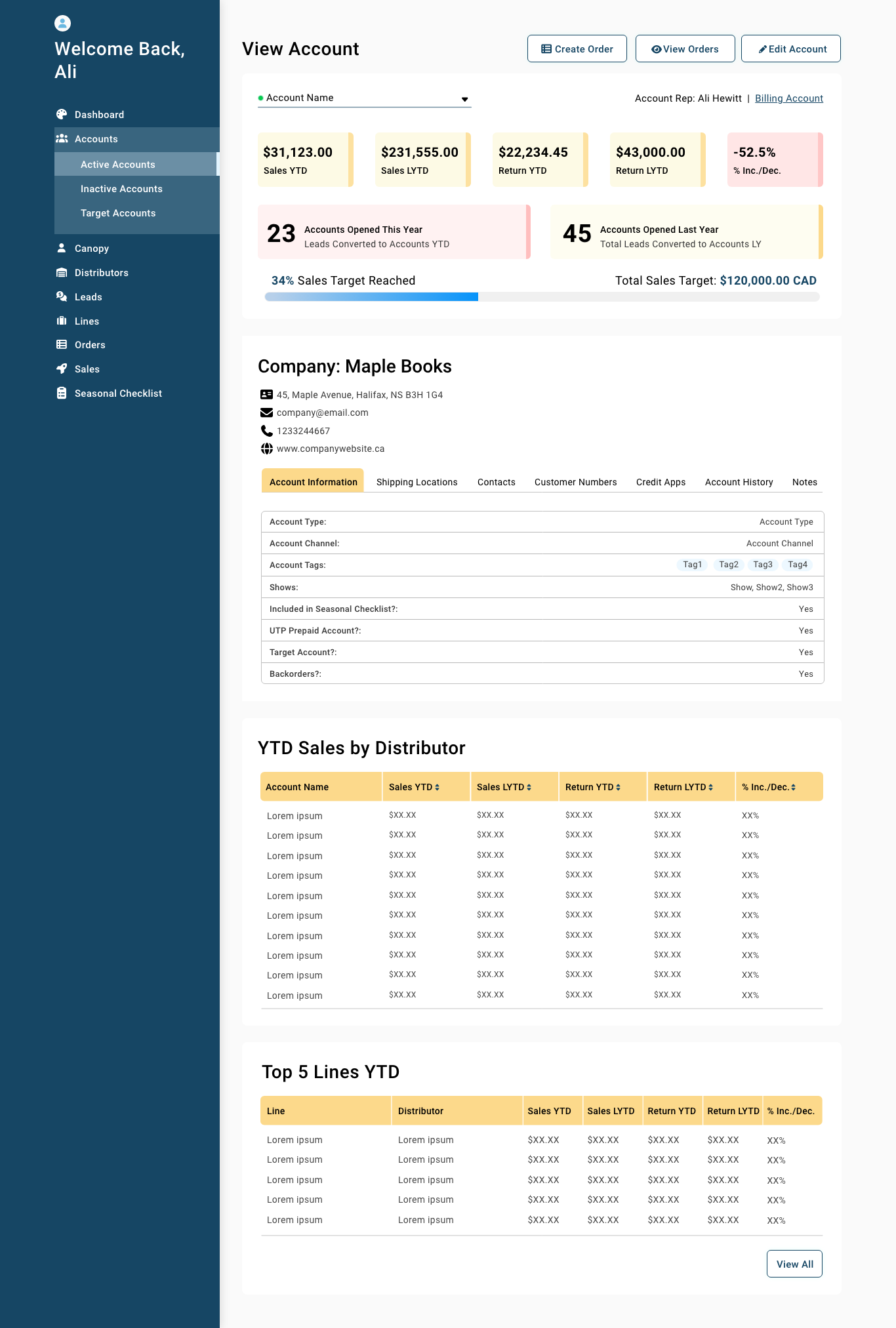The image size is (896, 1328).
Task: Open the Billing Account link
Action: [x=789, y=98]
